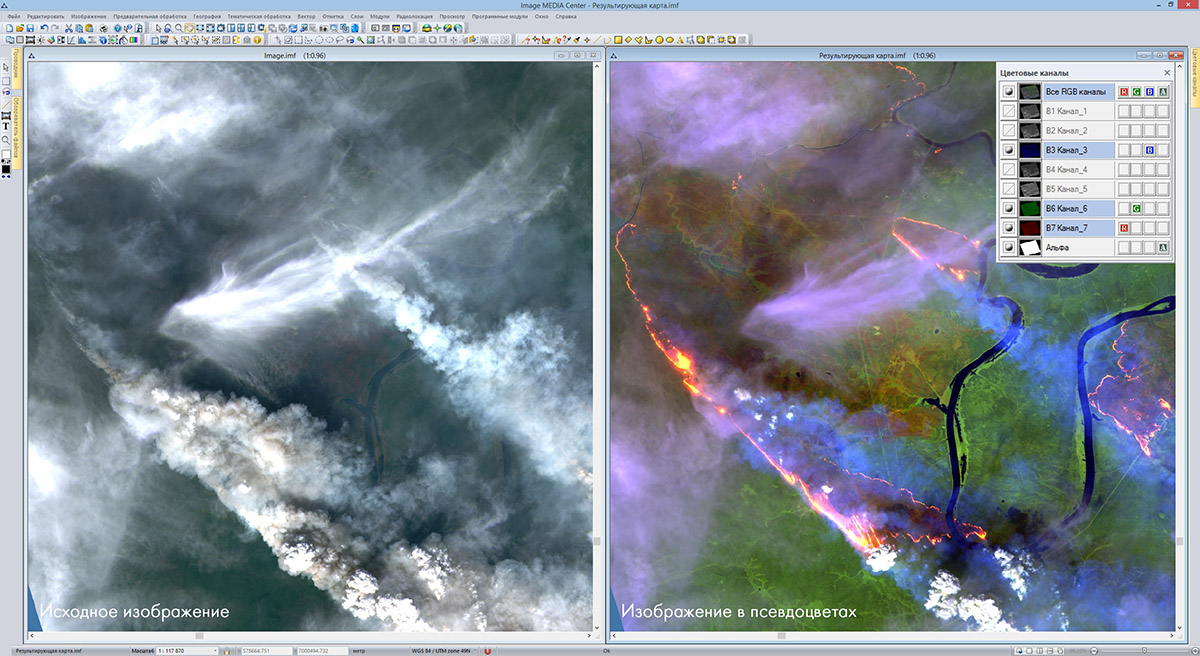Click the Save diskette icon in toolbar
The height and width of the screenshot is (656, 1200).
(30, 29)
